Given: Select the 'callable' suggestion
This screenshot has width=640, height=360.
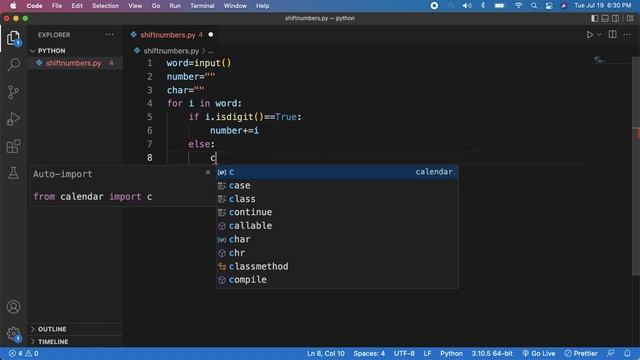Looking at the screenshot, I should point(337,226).
